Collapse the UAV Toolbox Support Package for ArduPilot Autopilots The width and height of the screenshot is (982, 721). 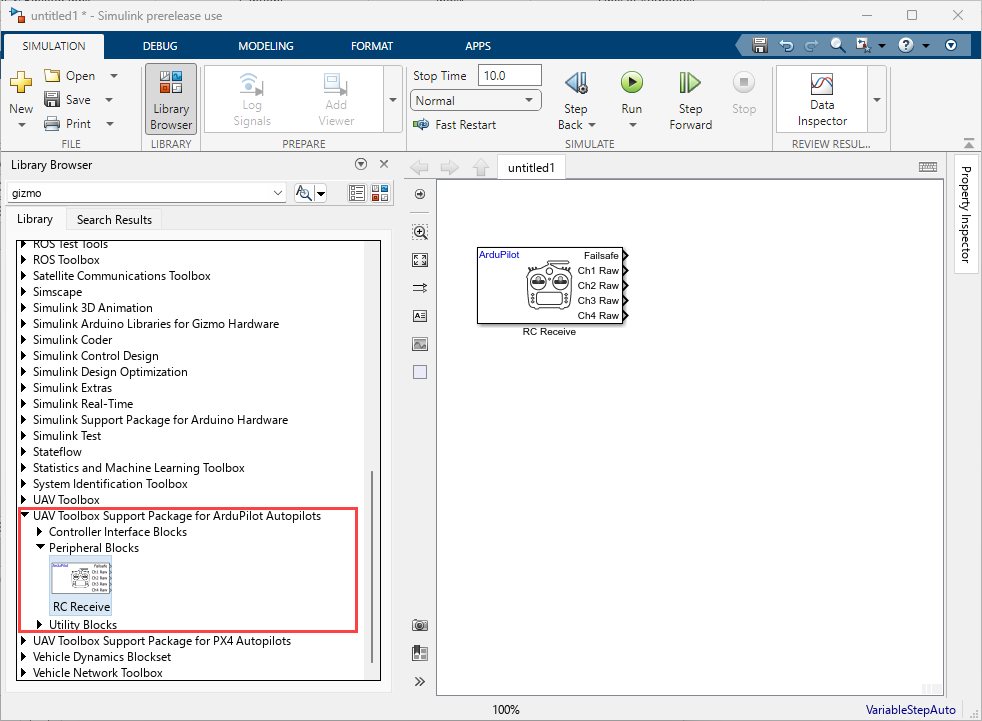click(25, 515)
